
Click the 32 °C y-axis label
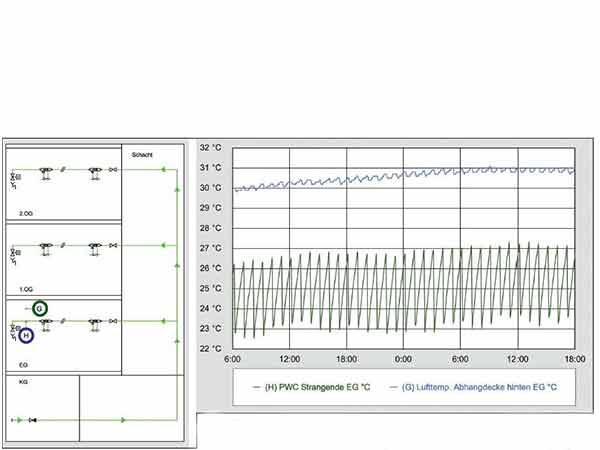[212, 148]
